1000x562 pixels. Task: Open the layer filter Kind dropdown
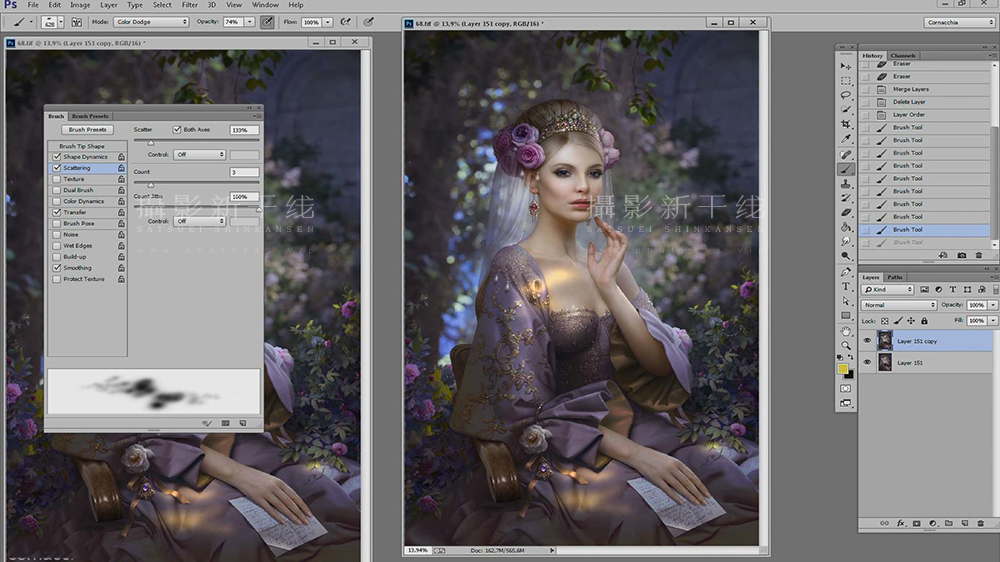pyautogui.click(x=888, y=290)
